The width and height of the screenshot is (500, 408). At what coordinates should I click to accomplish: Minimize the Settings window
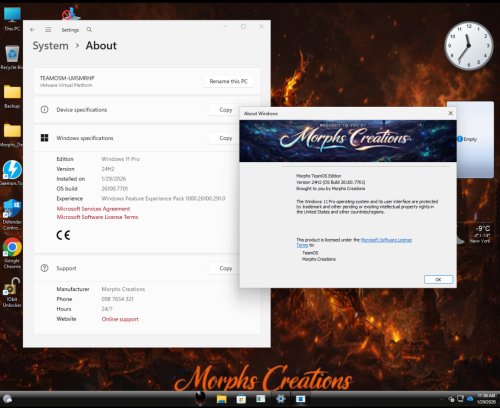225,27
